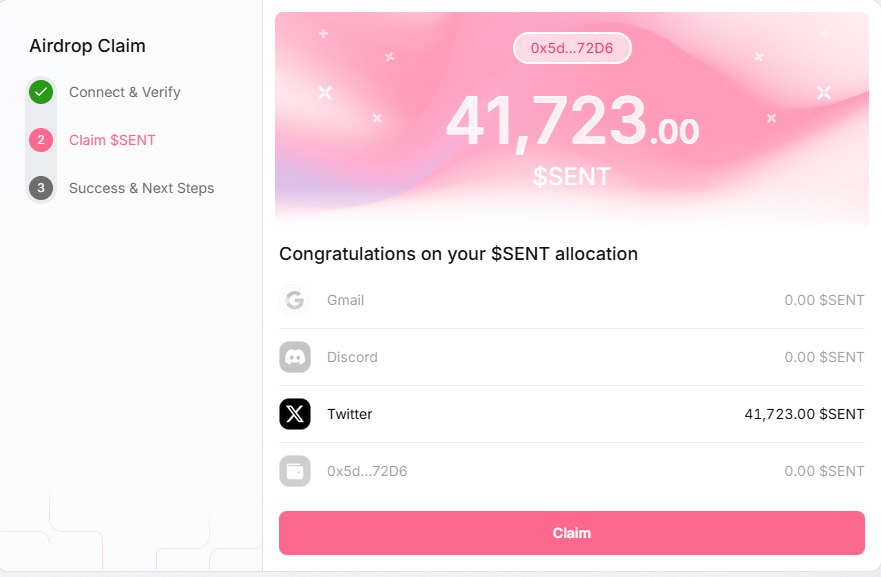881x577 pixels.
Task: Click the gray step 3 circle
Action: point(41,188)
